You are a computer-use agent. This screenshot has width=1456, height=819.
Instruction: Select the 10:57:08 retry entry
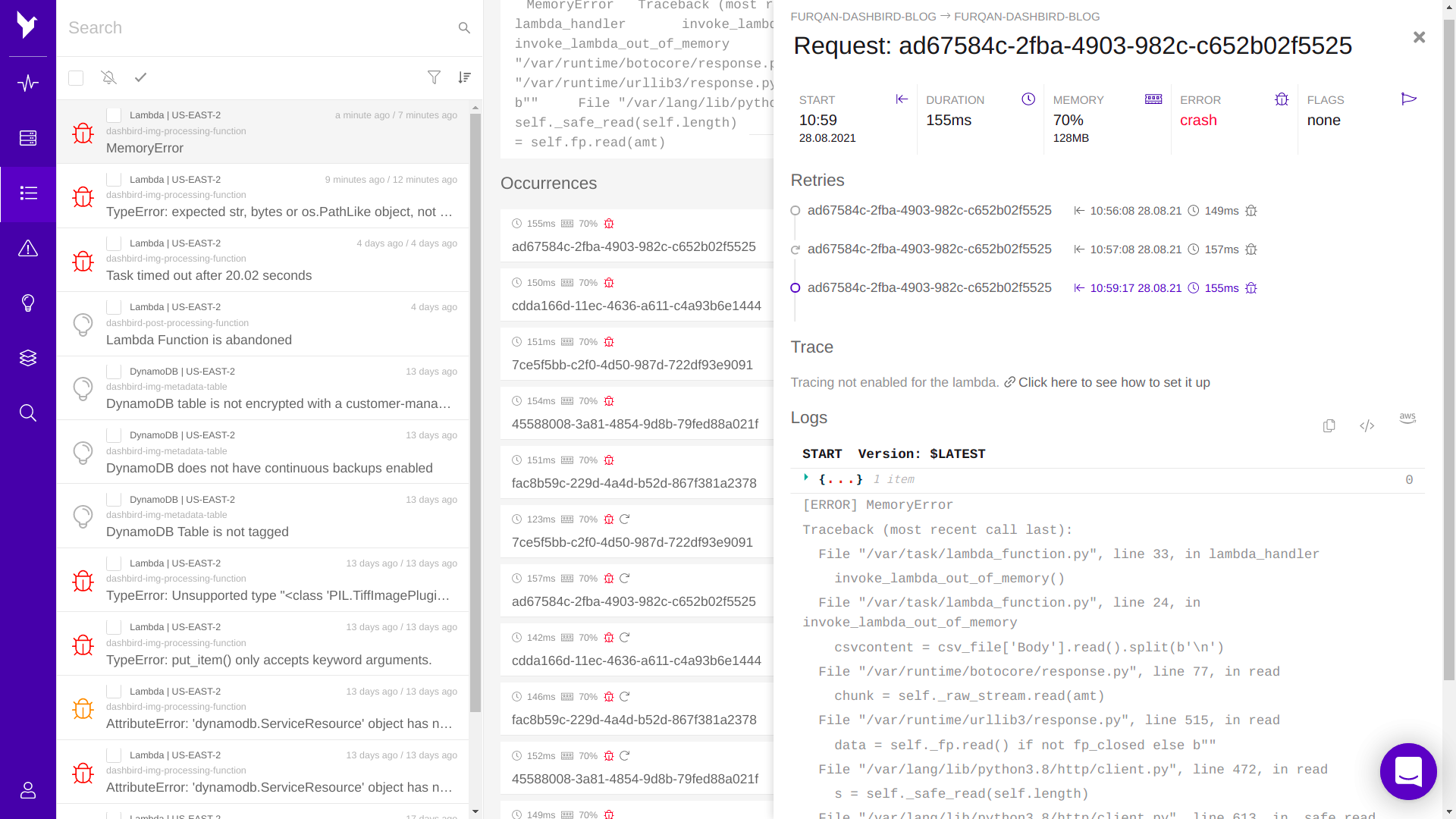coord(929,249)
